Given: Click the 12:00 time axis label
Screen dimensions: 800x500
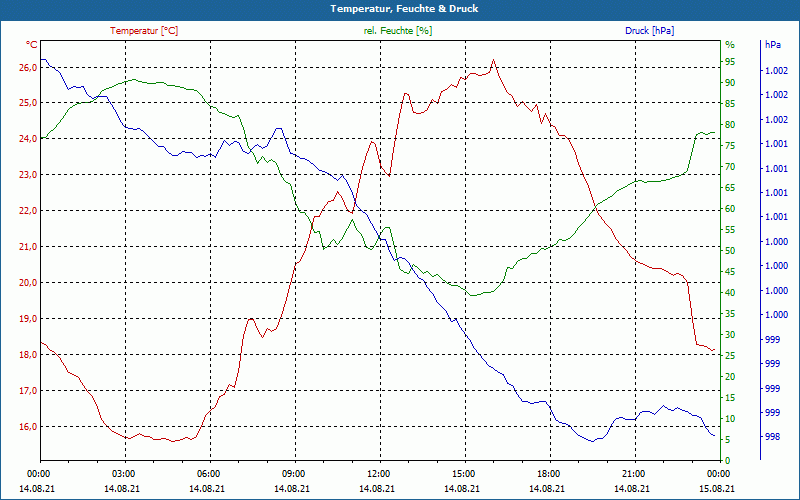Looking at the screenshot, I should pyautogui.click(x=377, y=474).
